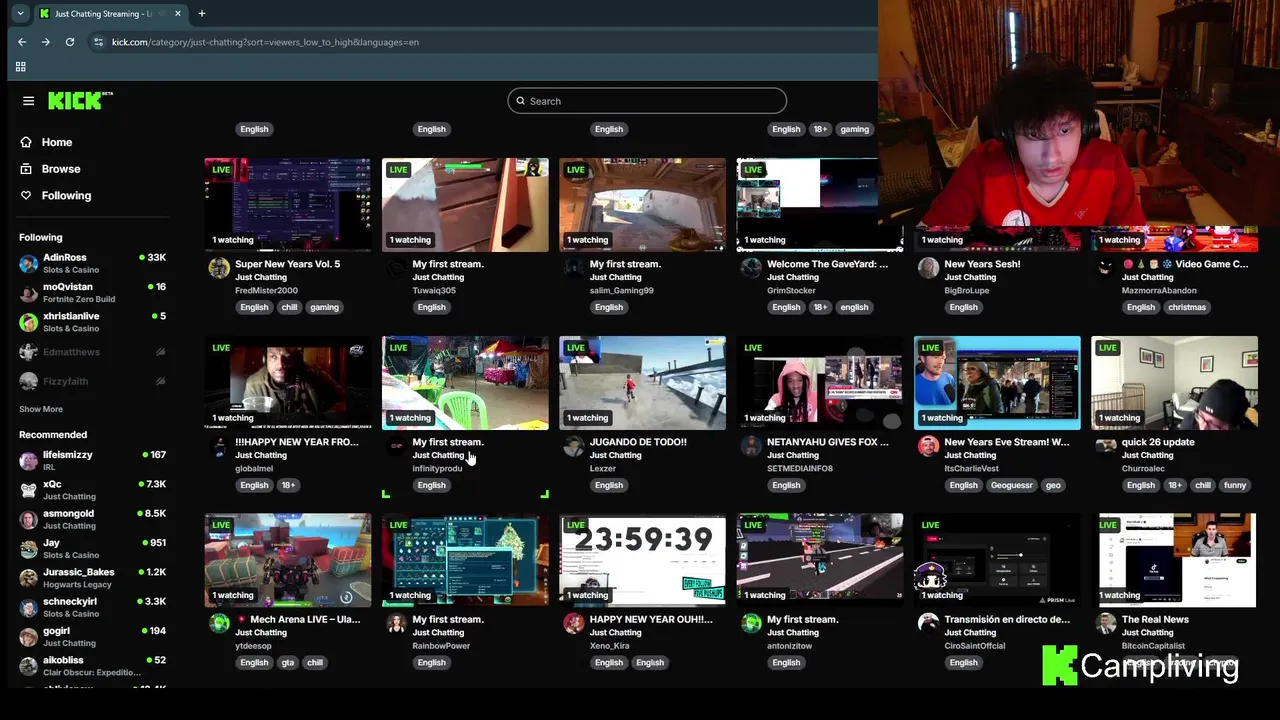This screenshot has height=720, width=1280.
Task: Click the address bar URL
Action: (265, 42)
